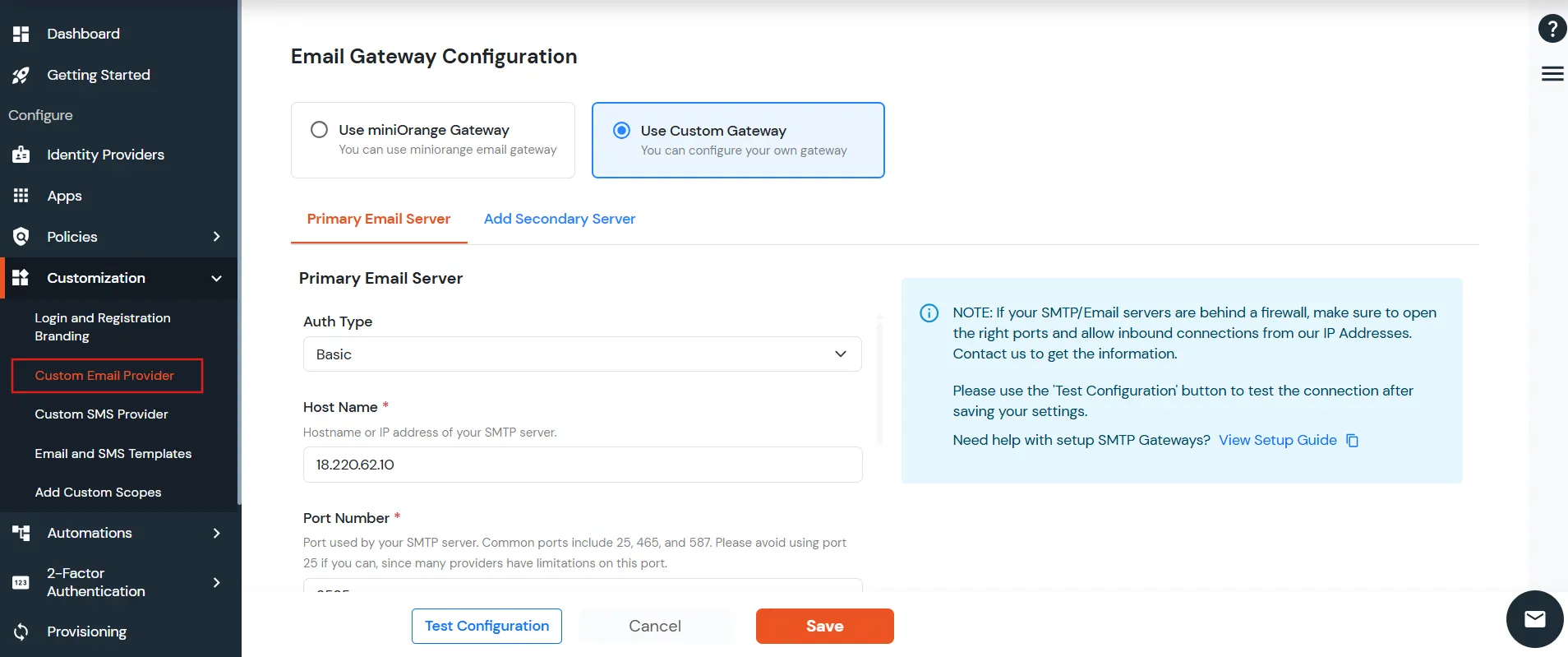Click the Getting Started rocket icon
1568x657 pixels.
tap(21, 75)
